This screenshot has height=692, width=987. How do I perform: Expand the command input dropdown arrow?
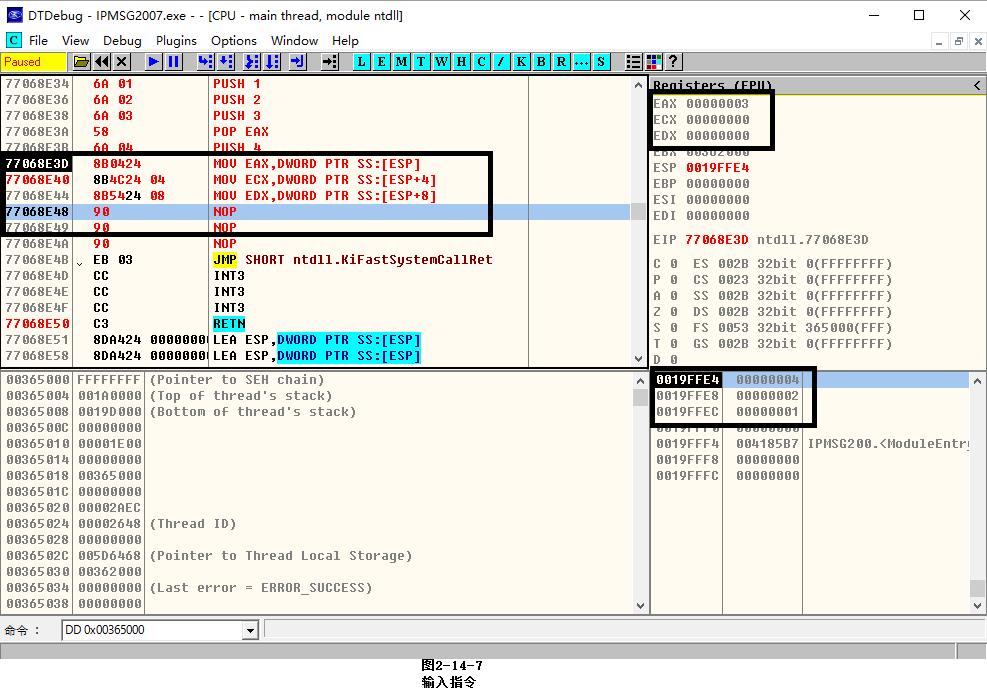pyautogui.click(x=250, y=630)
